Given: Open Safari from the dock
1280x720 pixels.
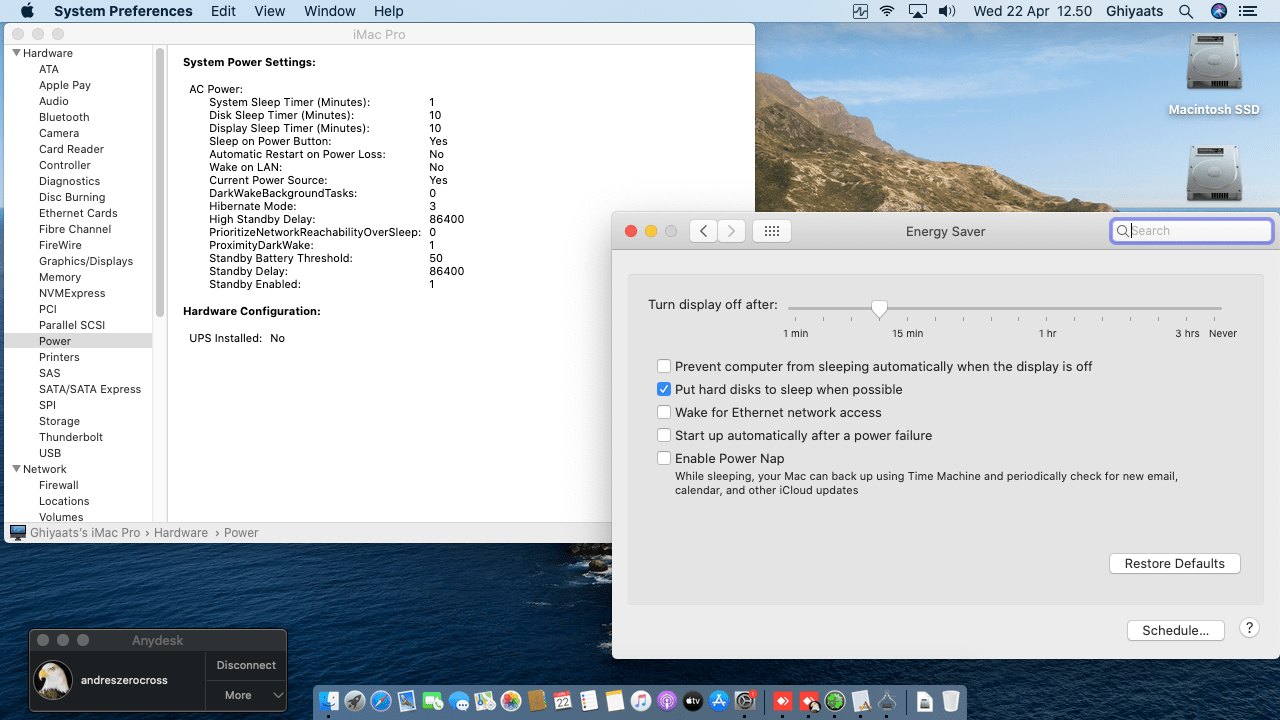Looking at the screenshot, I should coord(381,702).
